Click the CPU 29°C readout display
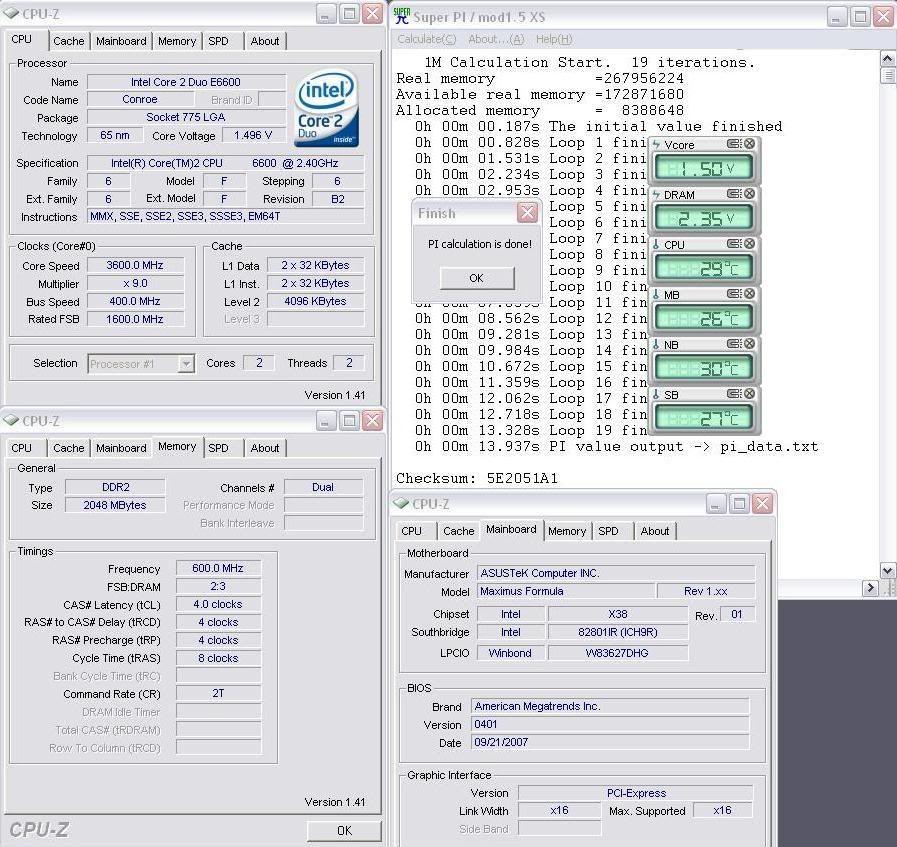 (703, 269)
